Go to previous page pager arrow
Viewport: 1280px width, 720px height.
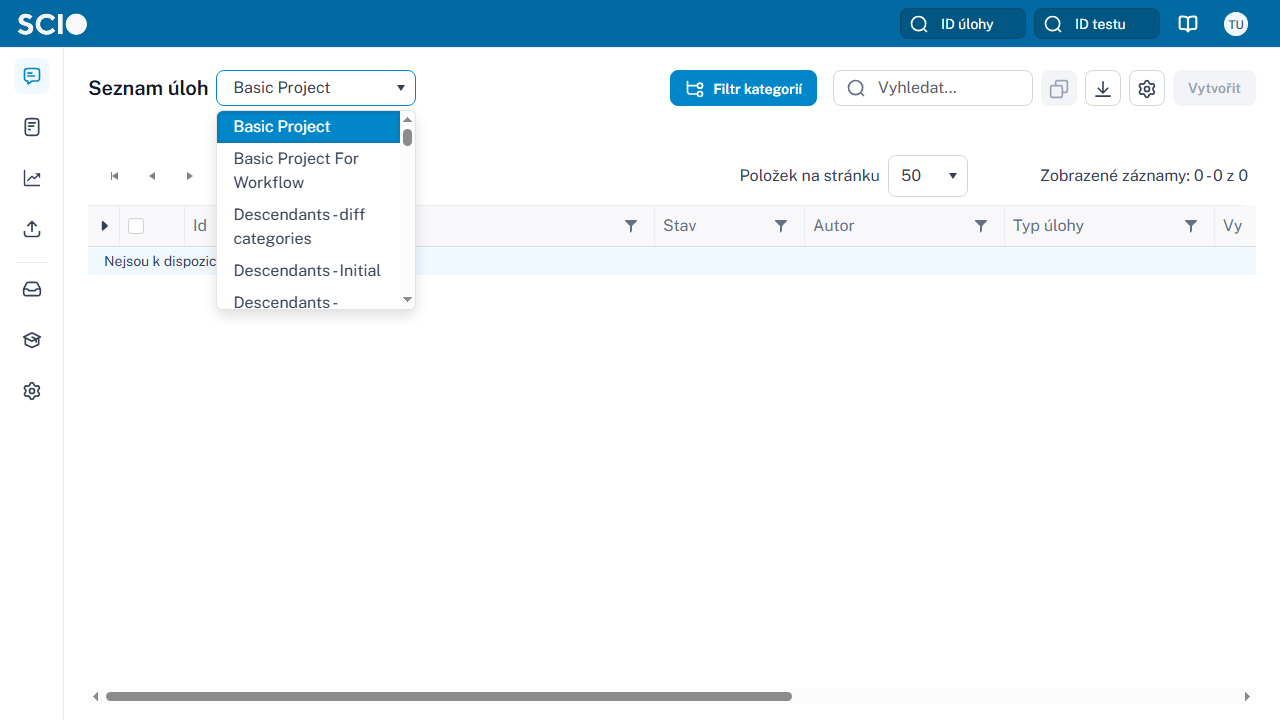152,176
